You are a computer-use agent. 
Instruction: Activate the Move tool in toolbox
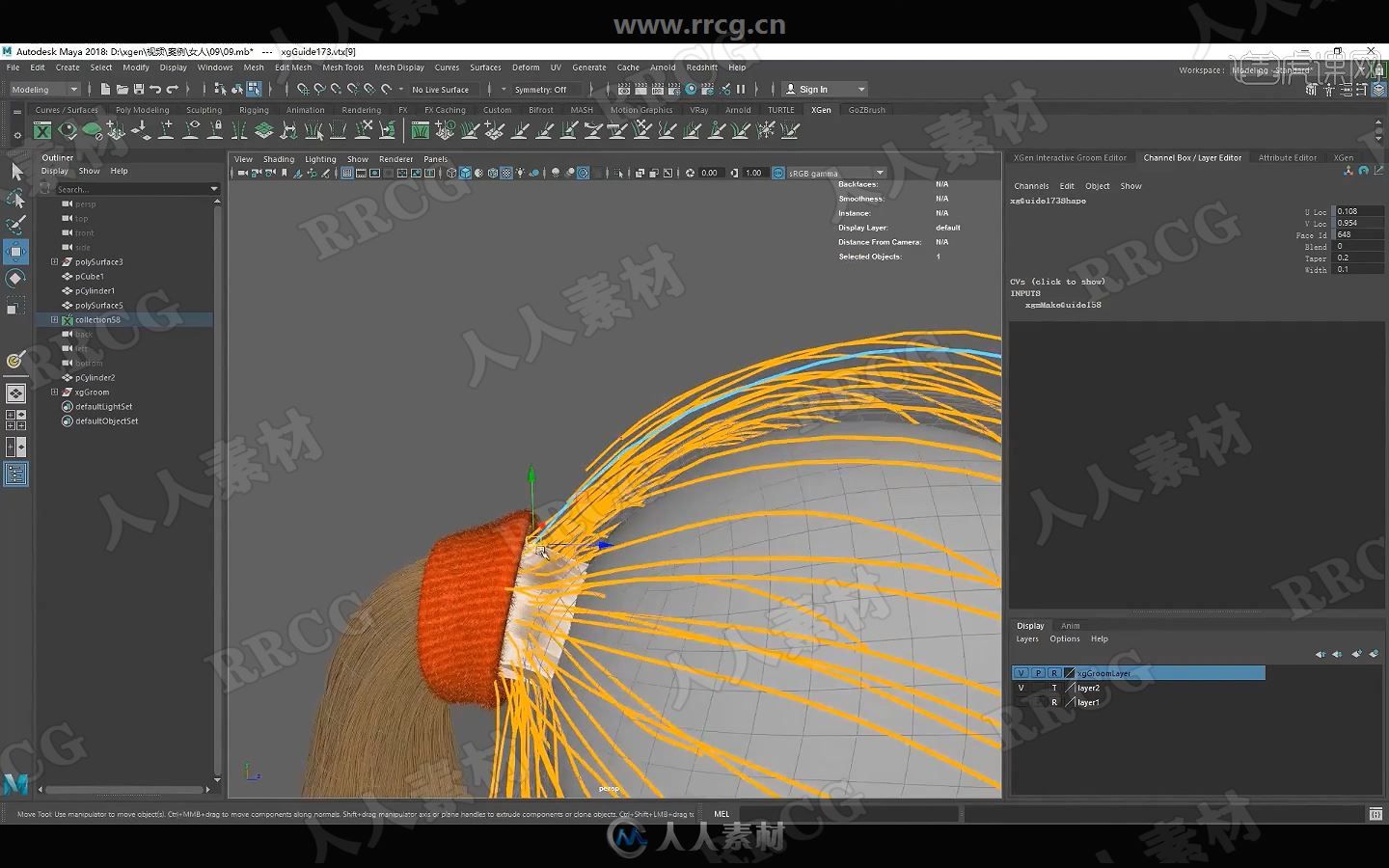[16, 252]
